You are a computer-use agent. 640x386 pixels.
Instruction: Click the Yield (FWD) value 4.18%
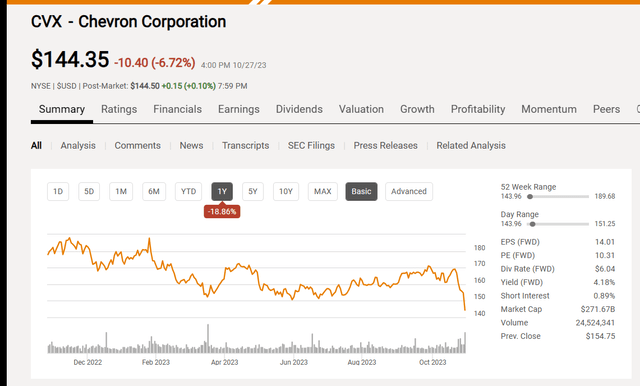[604, 282]
